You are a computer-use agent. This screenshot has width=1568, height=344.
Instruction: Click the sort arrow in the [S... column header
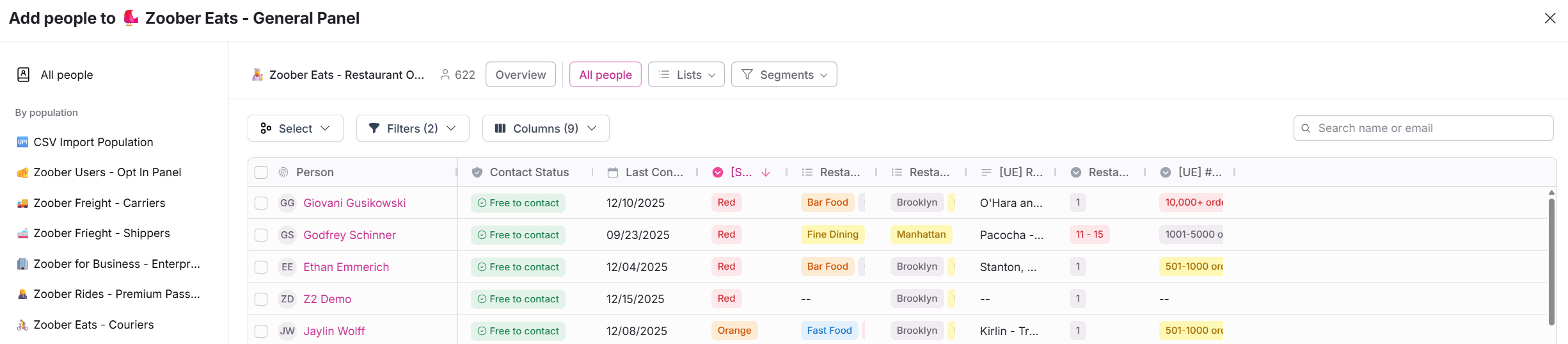[x=766, y=172]
